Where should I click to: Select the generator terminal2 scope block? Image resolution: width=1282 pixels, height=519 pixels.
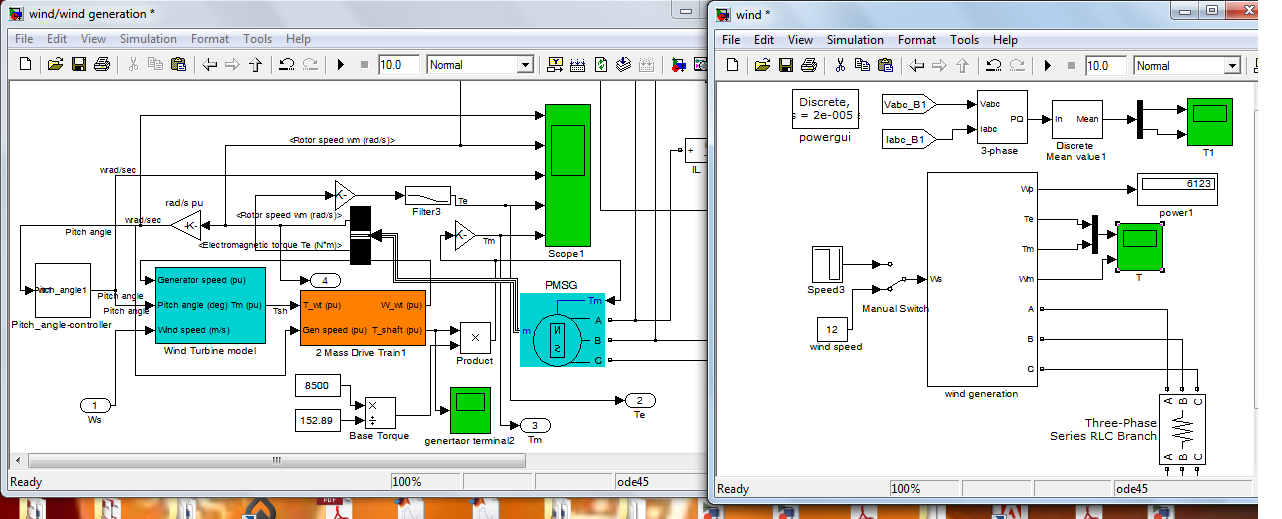[x=470, y=410]
